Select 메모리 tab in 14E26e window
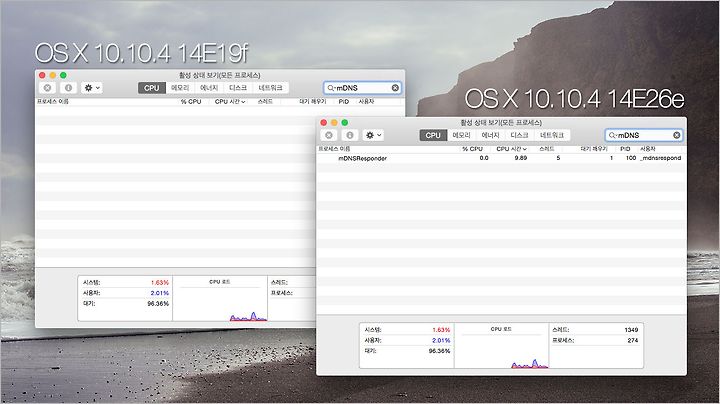Viewport: 720px width, 404px height. pos(461,135)
